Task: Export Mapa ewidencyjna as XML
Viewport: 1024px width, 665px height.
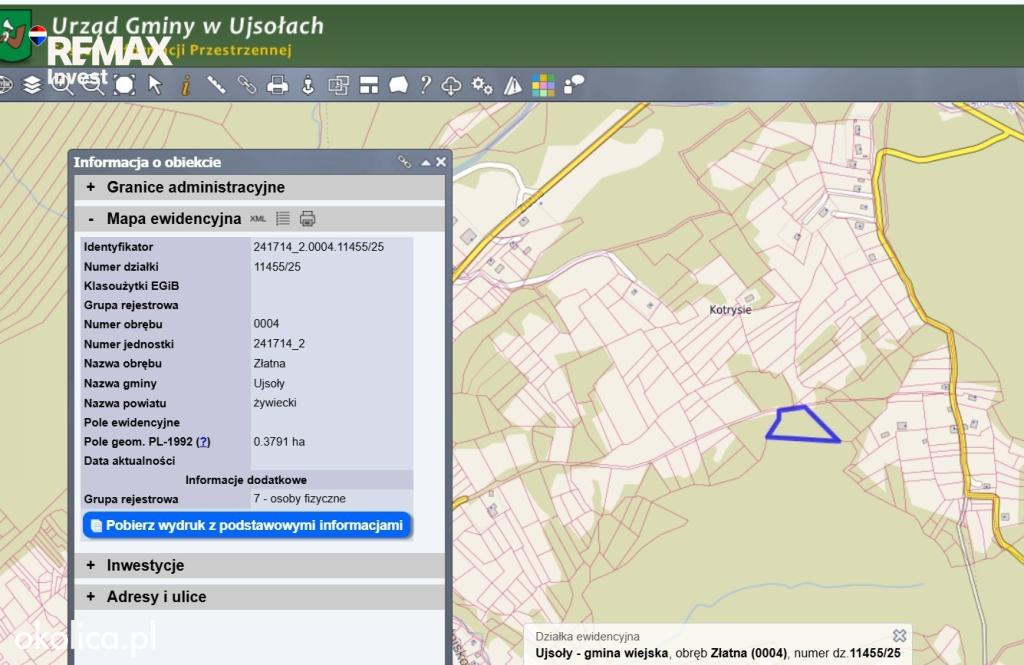Action: [258, 219]
